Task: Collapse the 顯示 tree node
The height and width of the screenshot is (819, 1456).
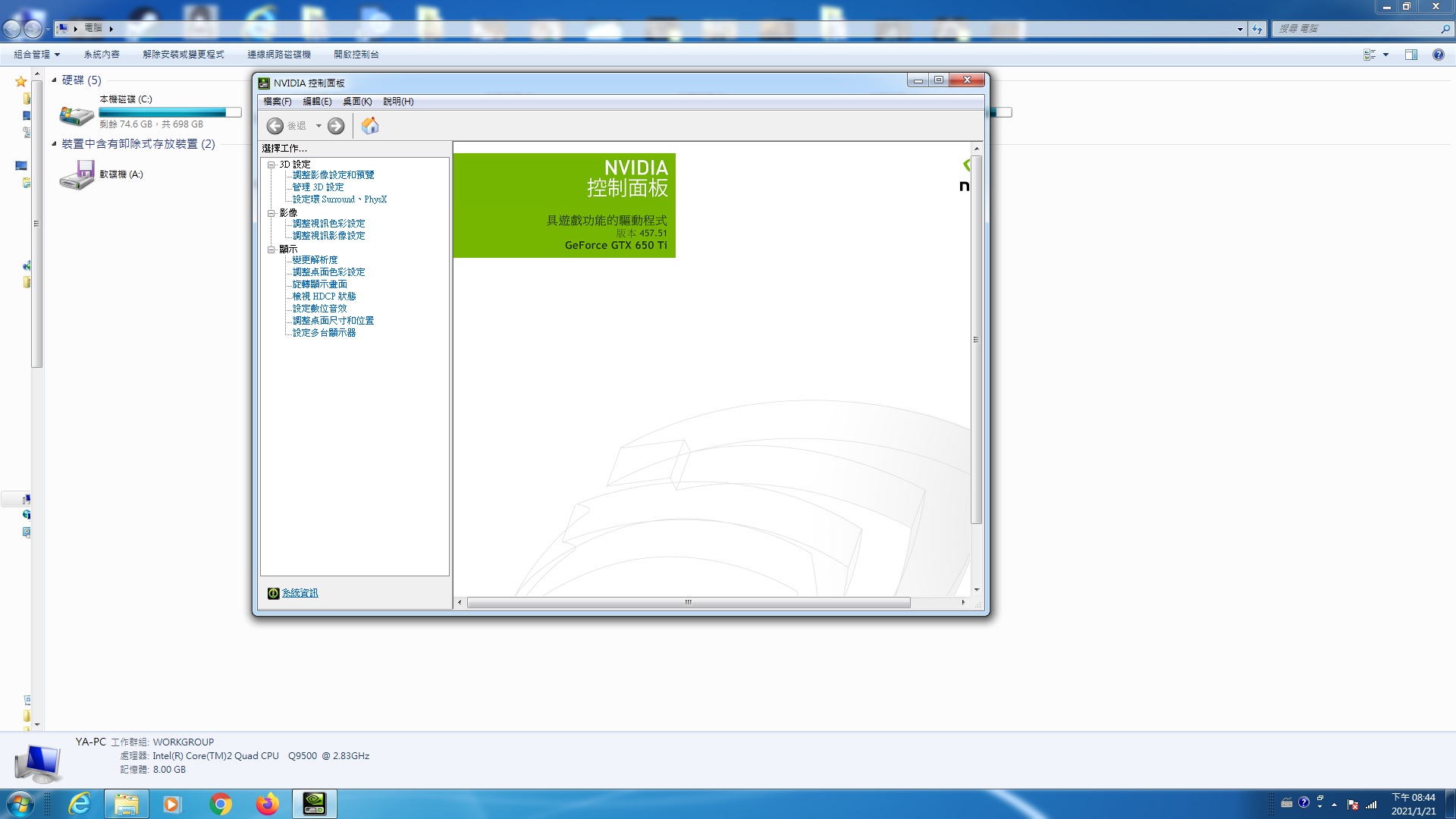Action: pyautogui.click(x=271, y=249)
